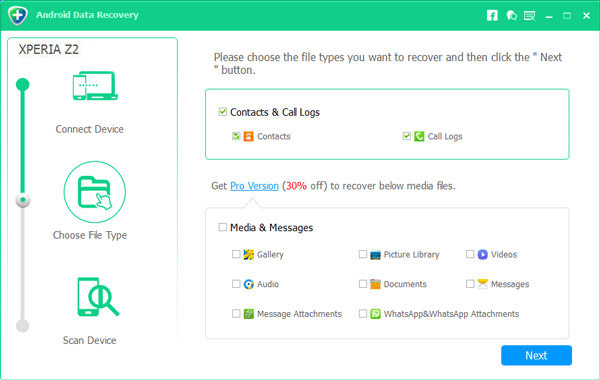This screenshot has height=380, width=600.
Task: Click the WhatsApp icon
Action: 375,314
